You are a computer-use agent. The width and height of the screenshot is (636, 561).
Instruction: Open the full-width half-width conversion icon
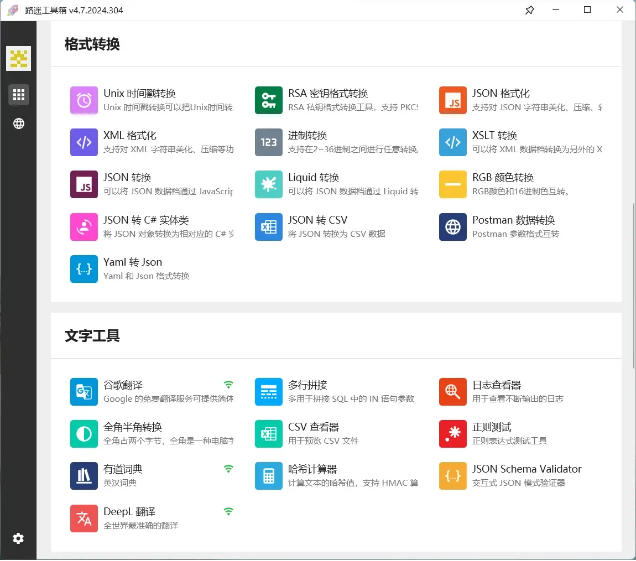tap(84, 434)
